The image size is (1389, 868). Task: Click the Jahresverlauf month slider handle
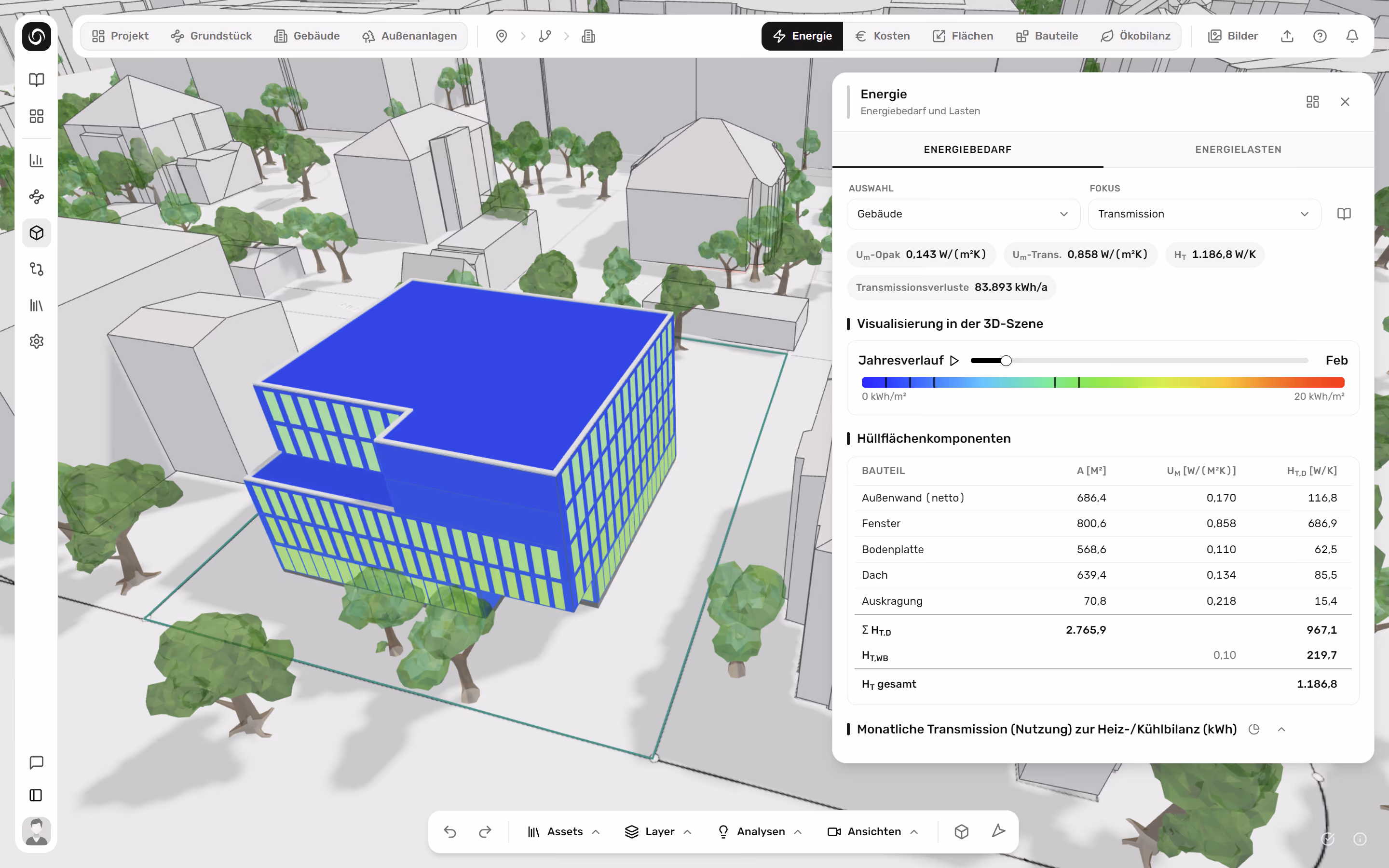[x=1006, y=361]
